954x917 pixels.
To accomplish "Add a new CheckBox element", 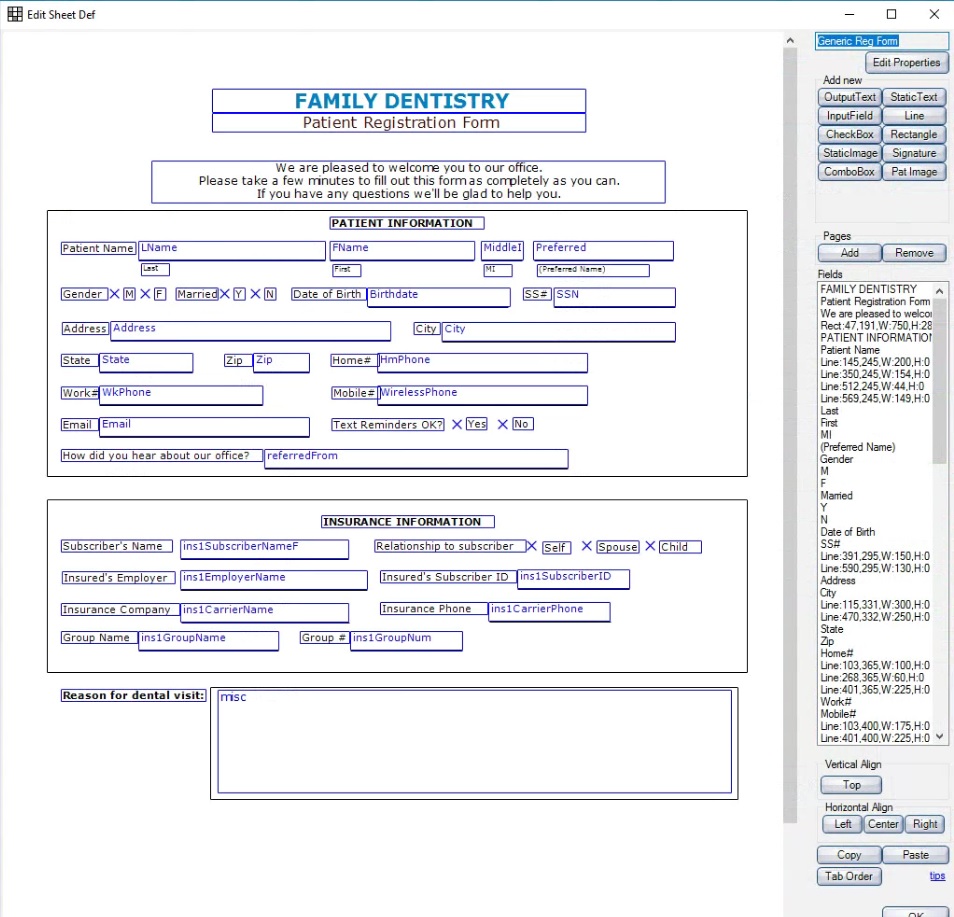I will pos(849,134).
